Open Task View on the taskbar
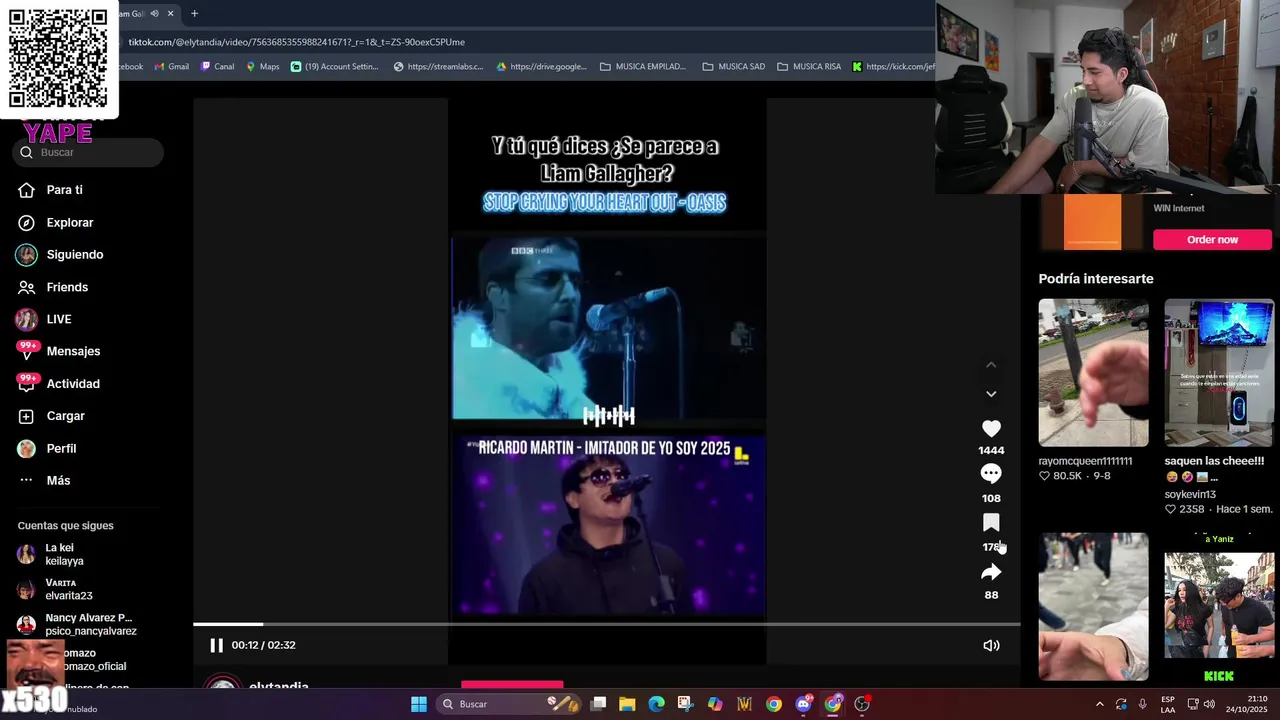1280x720 pixels. [x=598, y=704]
